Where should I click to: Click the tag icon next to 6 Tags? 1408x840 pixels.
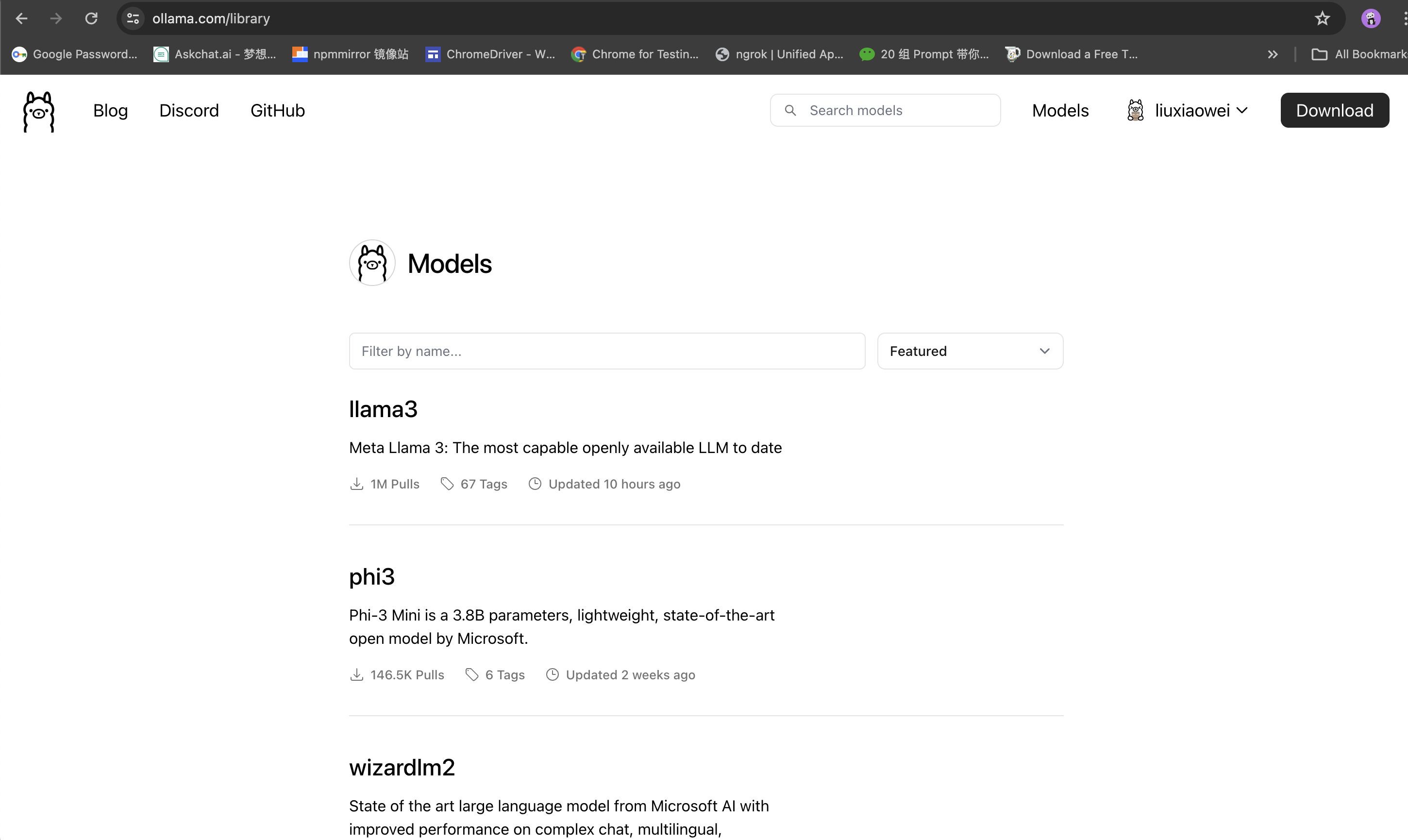[x=472, y=675]
